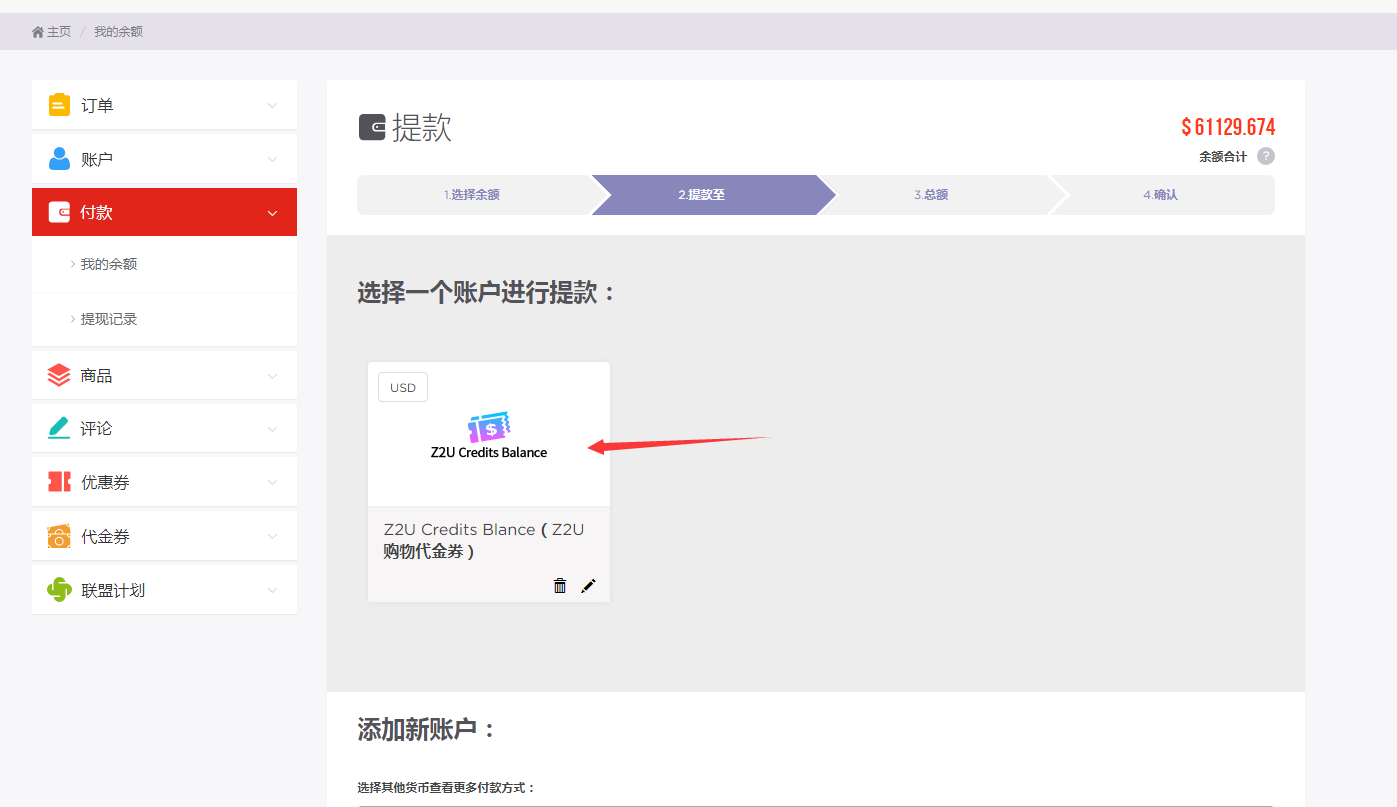The height and width of the screenshot is (807, 1397).
Task: Click the wallet icon next to 提款 heading
Action: 372,127
